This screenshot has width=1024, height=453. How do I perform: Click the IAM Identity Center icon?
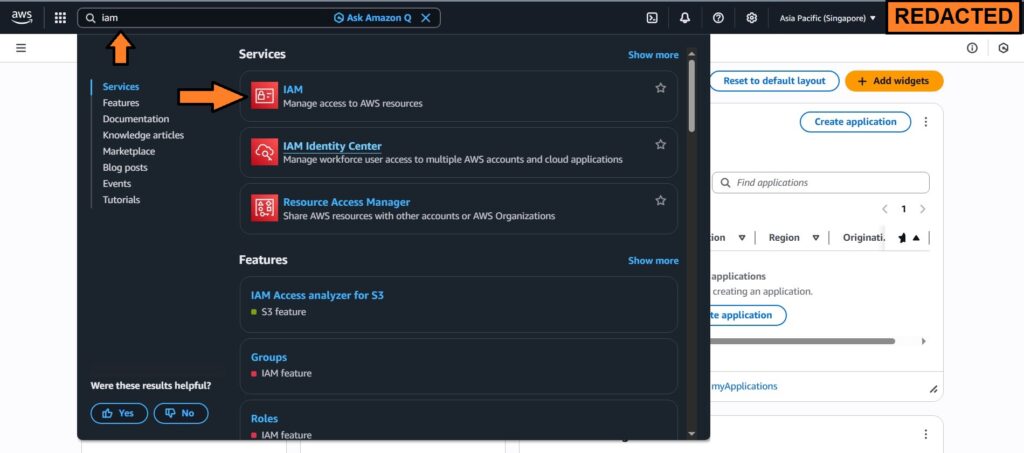(264, 152)
